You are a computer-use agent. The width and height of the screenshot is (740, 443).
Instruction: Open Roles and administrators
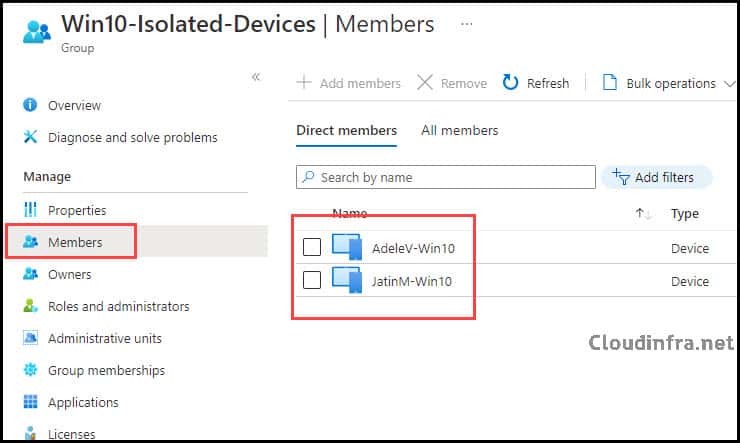coord(118,306)
